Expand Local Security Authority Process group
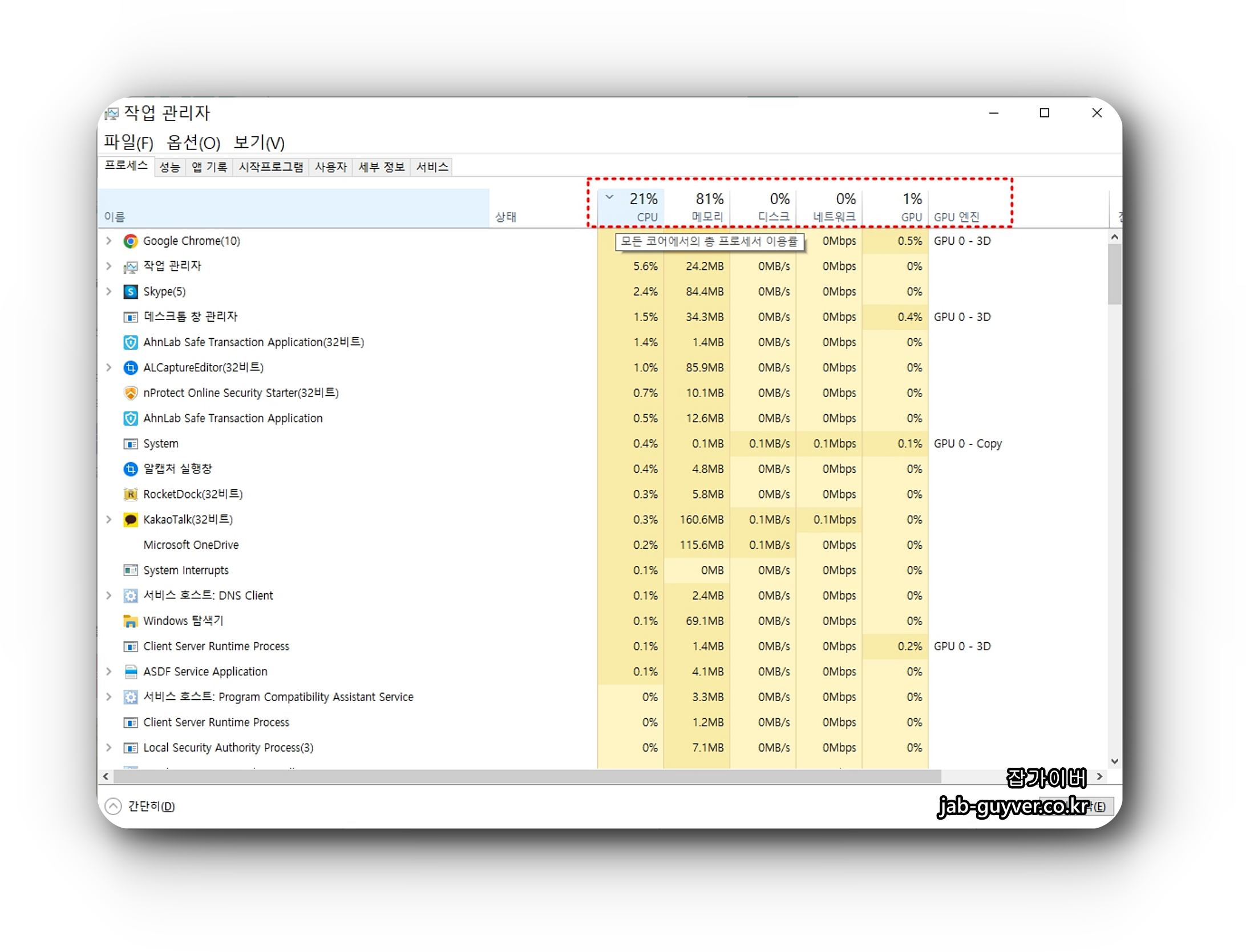 tap(109, 748)
